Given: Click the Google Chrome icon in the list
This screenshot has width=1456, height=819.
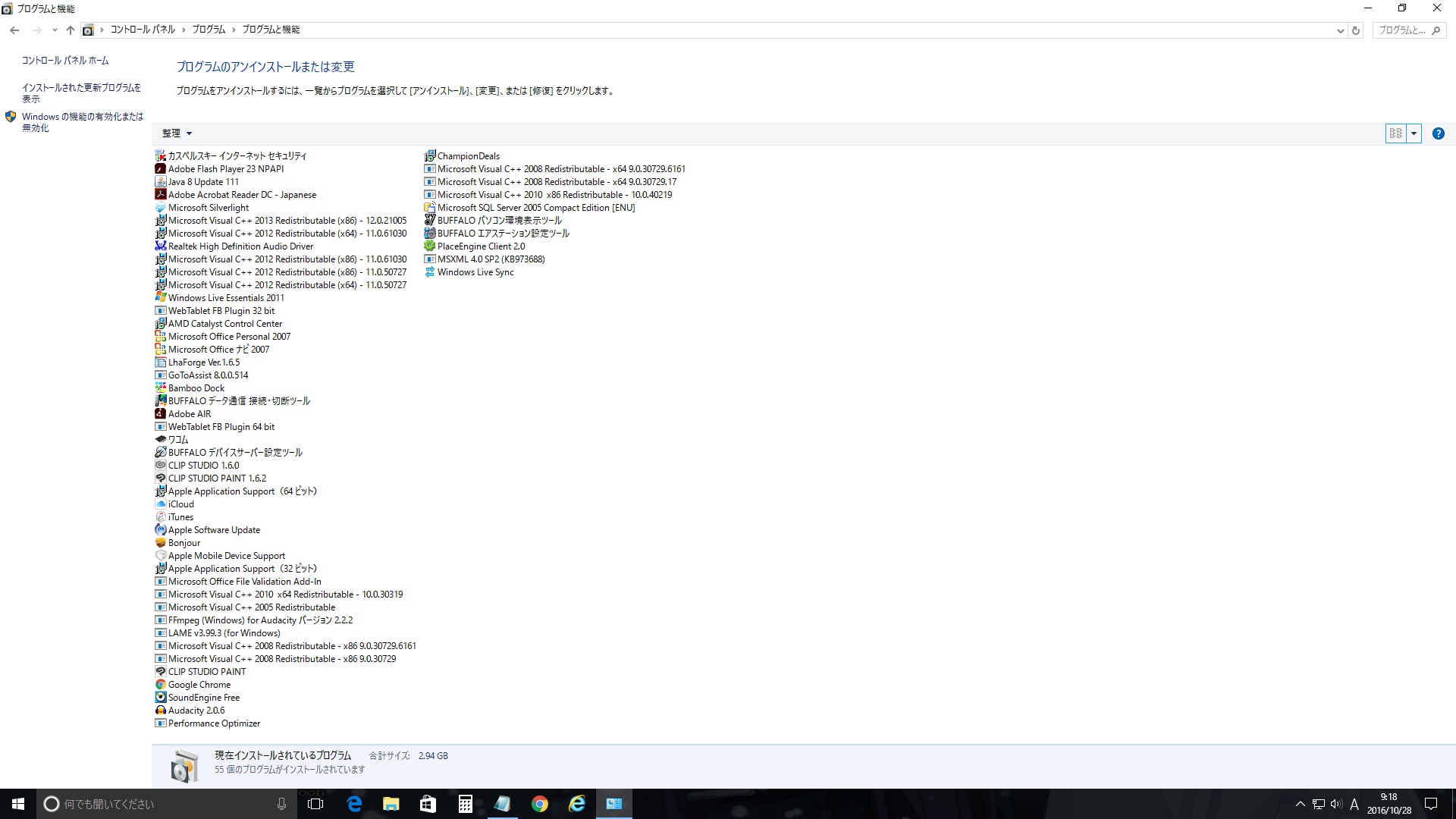Looking at the screenshot, I should [161, 685].
